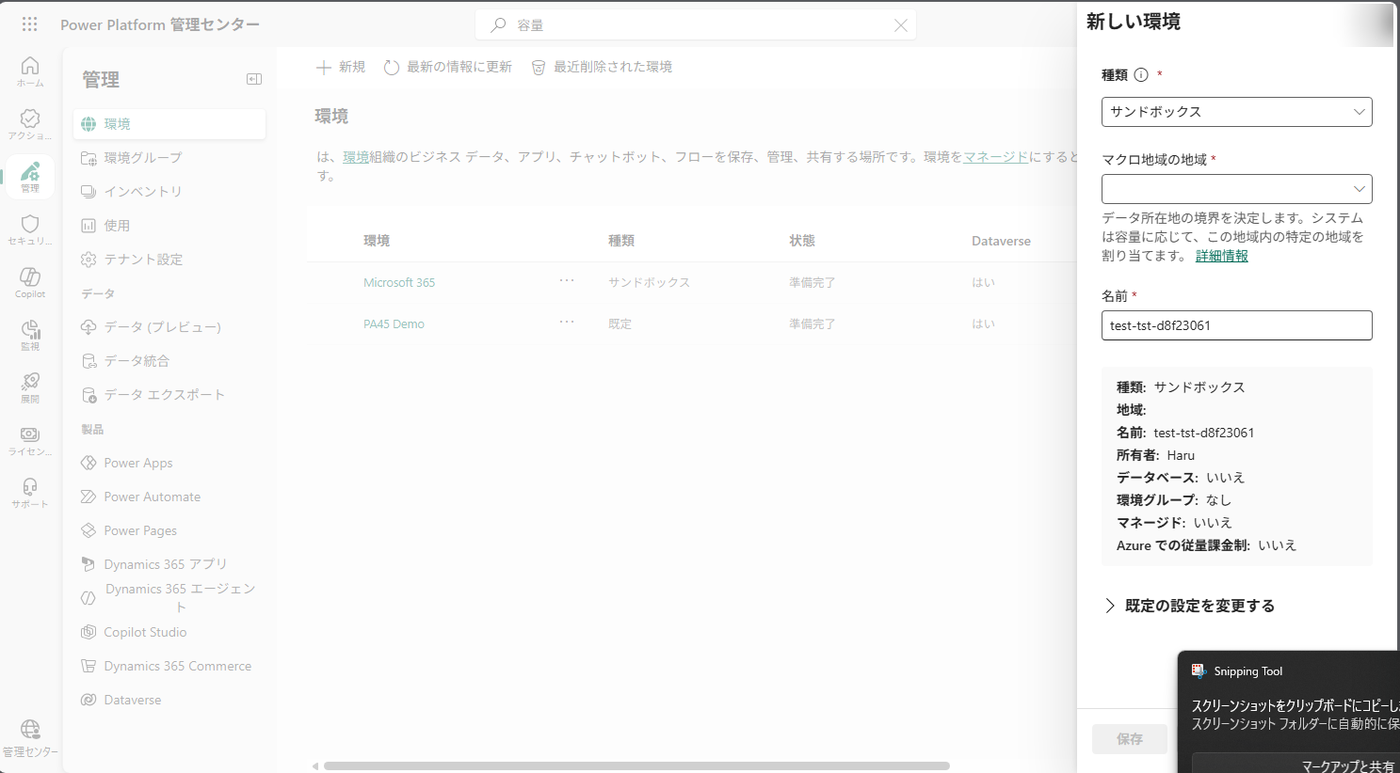The height and width of the screenshot is (773, 1400).
Task: Open the 監視 rail icon
Action: (x=30, y=335)
